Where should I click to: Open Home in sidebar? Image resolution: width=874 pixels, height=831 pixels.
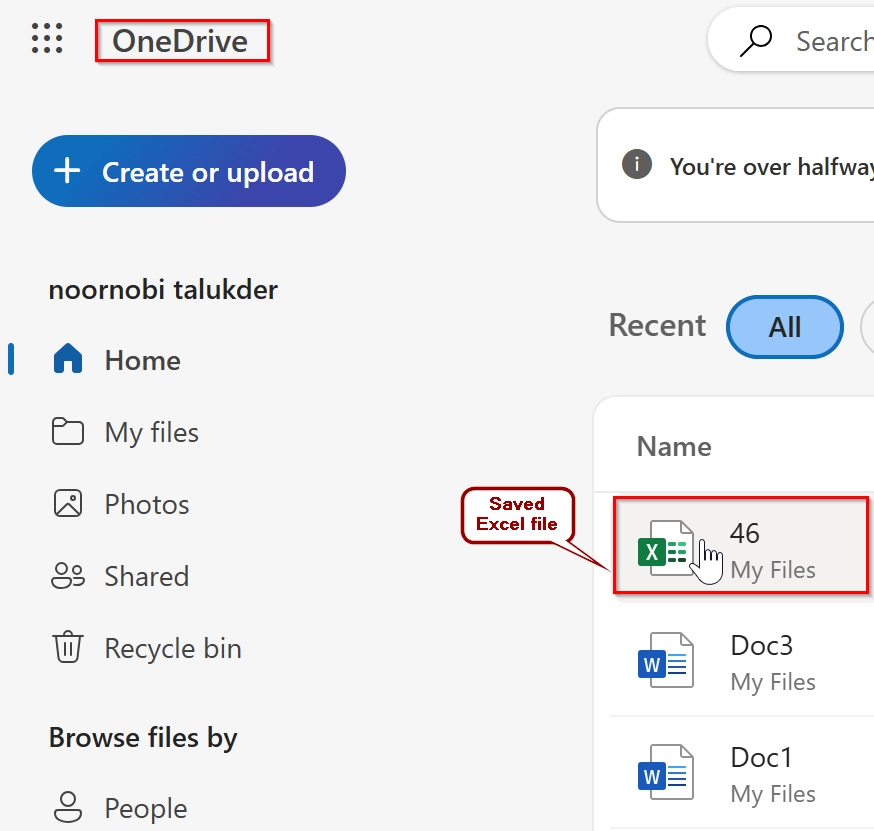143,360
